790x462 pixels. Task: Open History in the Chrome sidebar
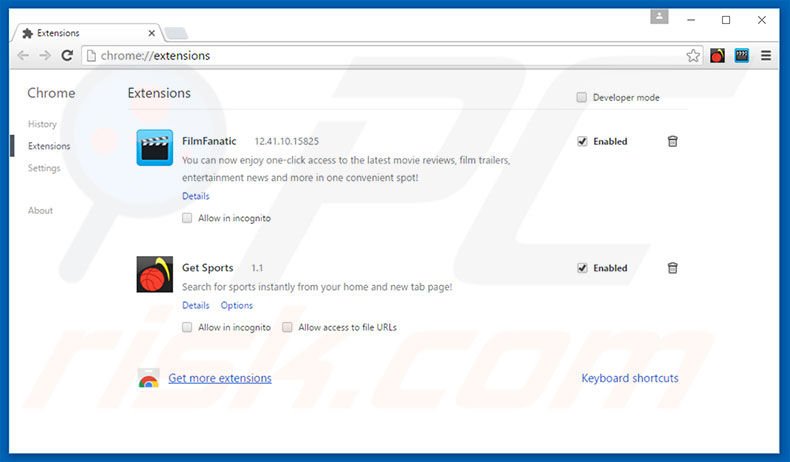[x=42, y=124]
